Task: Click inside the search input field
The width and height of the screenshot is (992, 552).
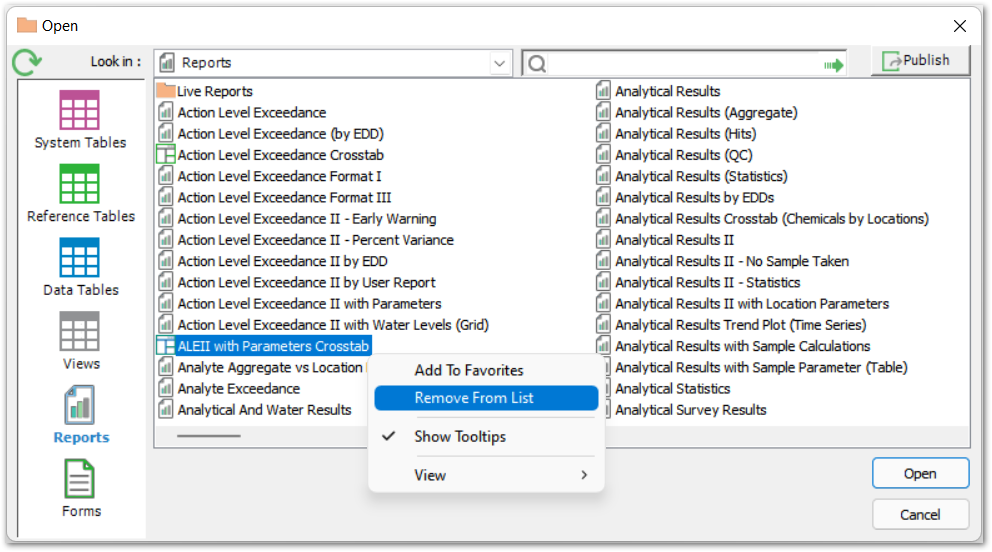Action: tap(680, 64)
